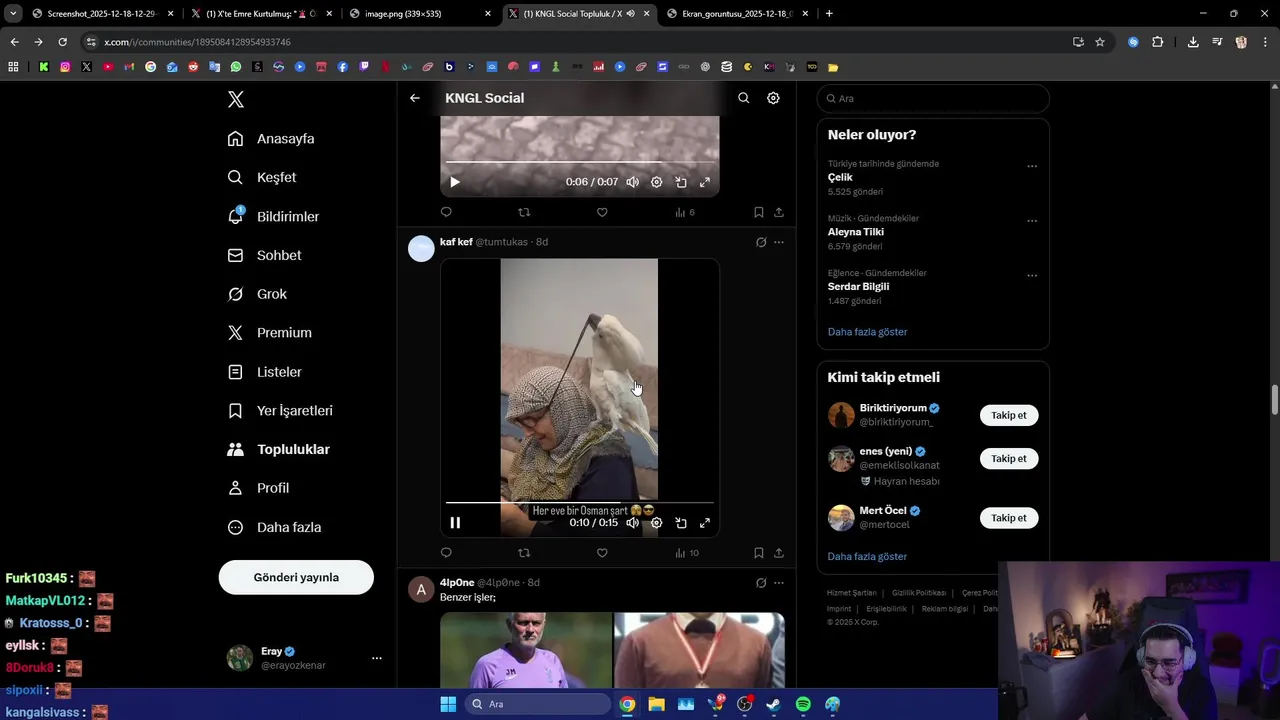Mute the top video volume
This screenshot has width=1280, height=720.
(x=632, y=182)
